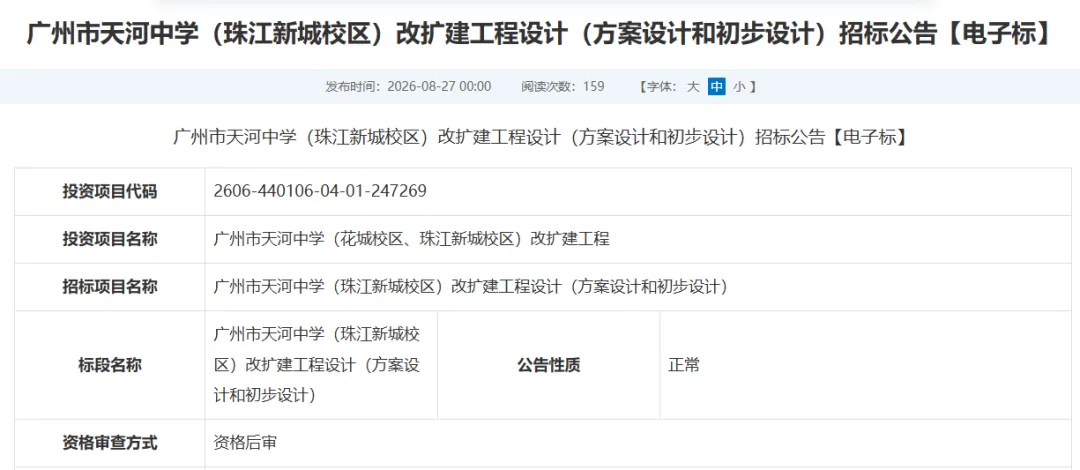Click the main page title heading

tap(540, 33)
